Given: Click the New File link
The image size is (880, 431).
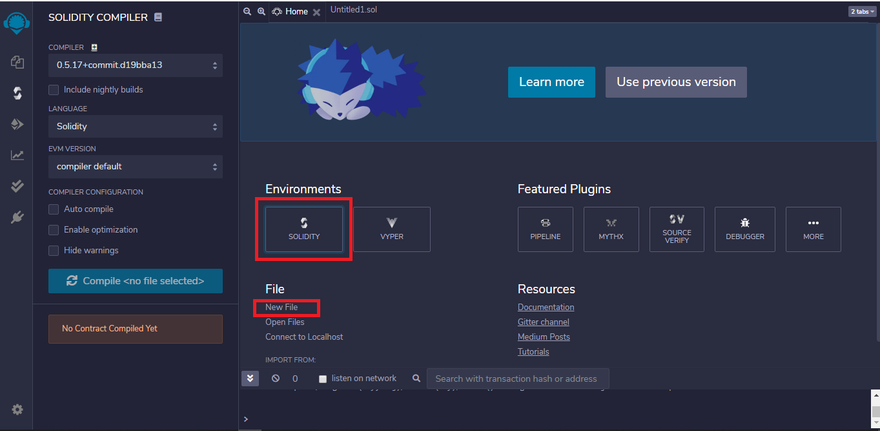Looking at the screenshot, I should (281, 307).
